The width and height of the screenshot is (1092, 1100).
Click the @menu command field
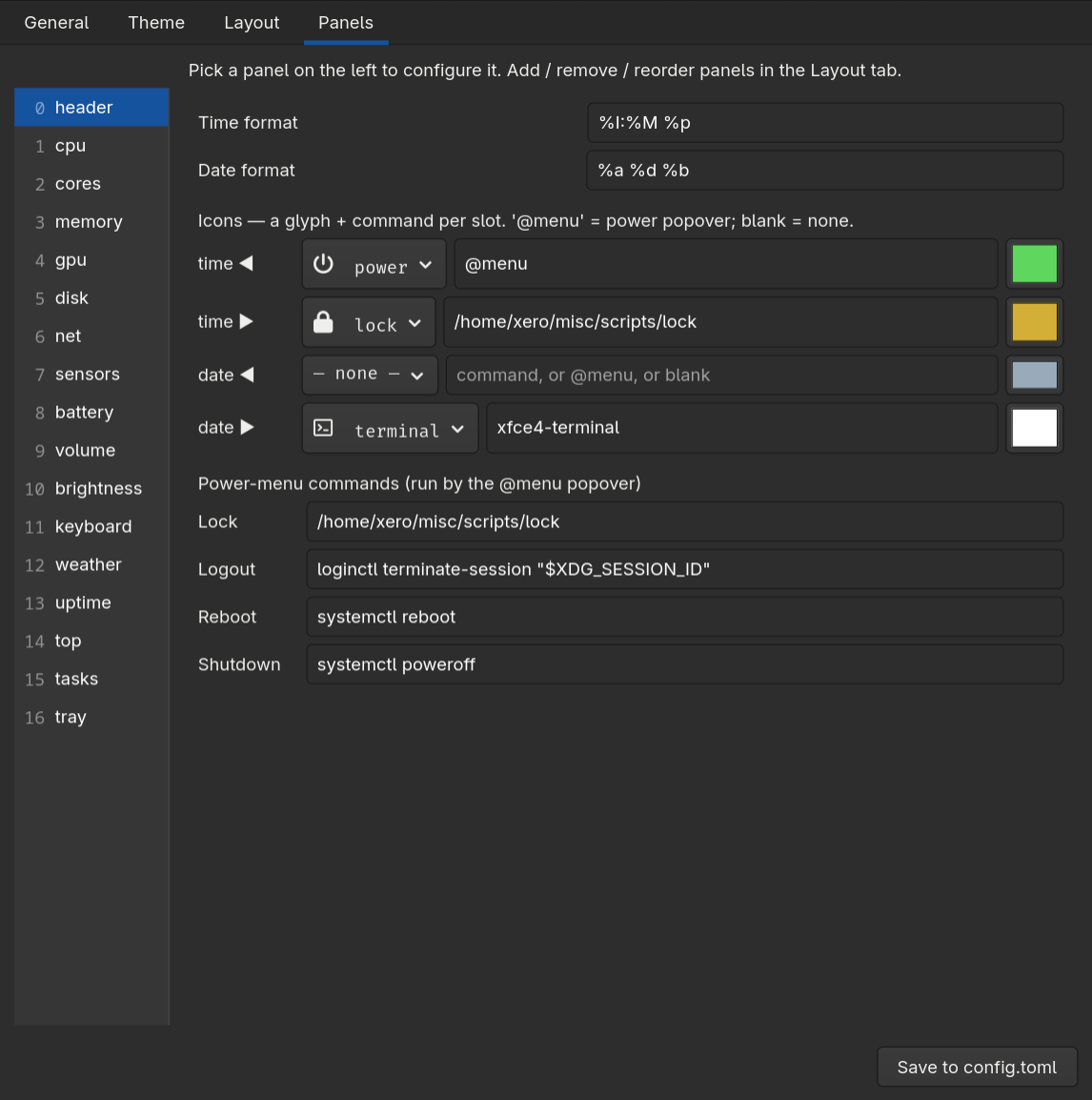726,264
